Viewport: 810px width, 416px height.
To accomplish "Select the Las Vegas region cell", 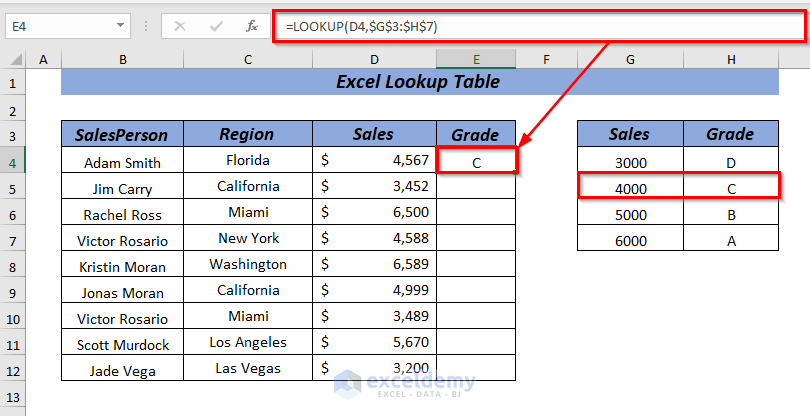I will pyautogui.click(x=248, y=368).
